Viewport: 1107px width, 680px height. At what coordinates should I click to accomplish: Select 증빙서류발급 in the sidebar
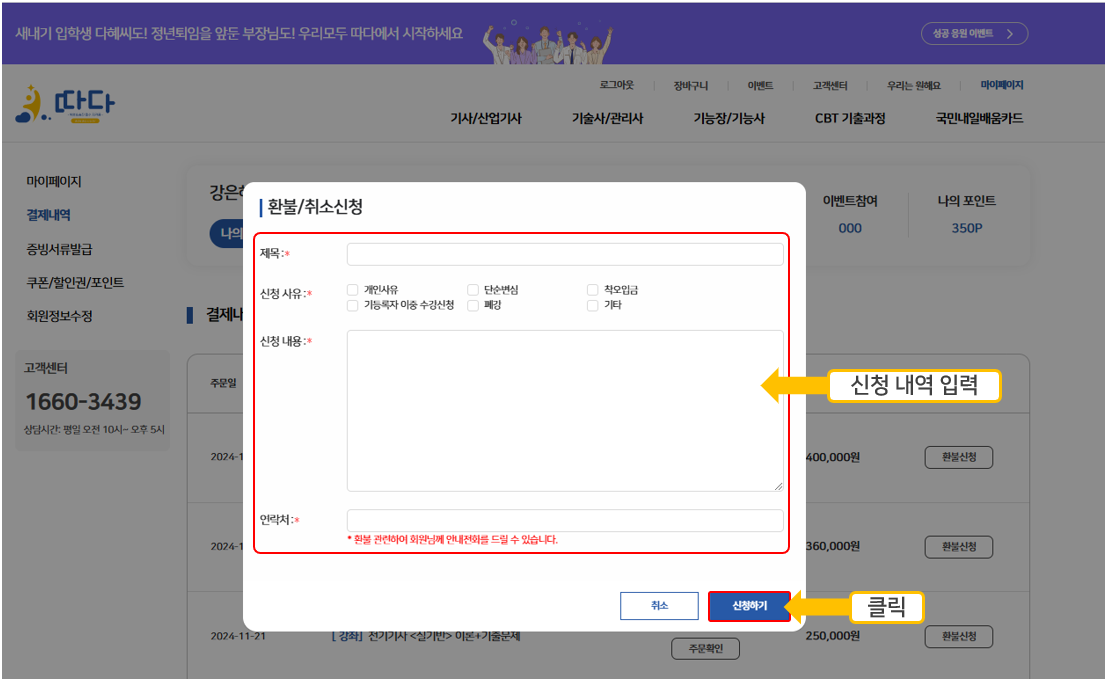[59, 249]
